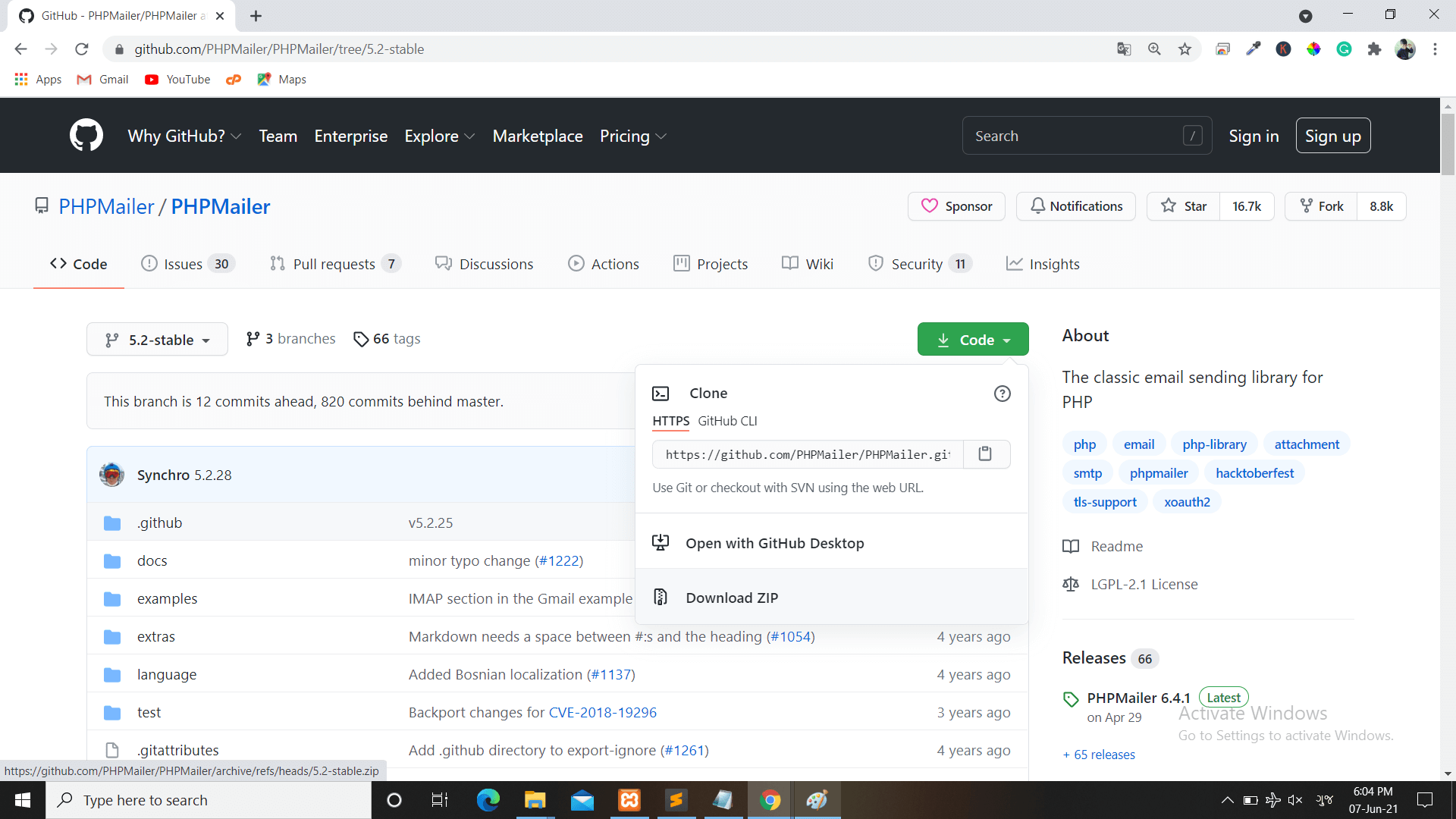Image resolution: width=1456 pixels, height=819 pixels.
Task: Click the GitHub logo in the navigation bar
Action: tap(86, 135)
